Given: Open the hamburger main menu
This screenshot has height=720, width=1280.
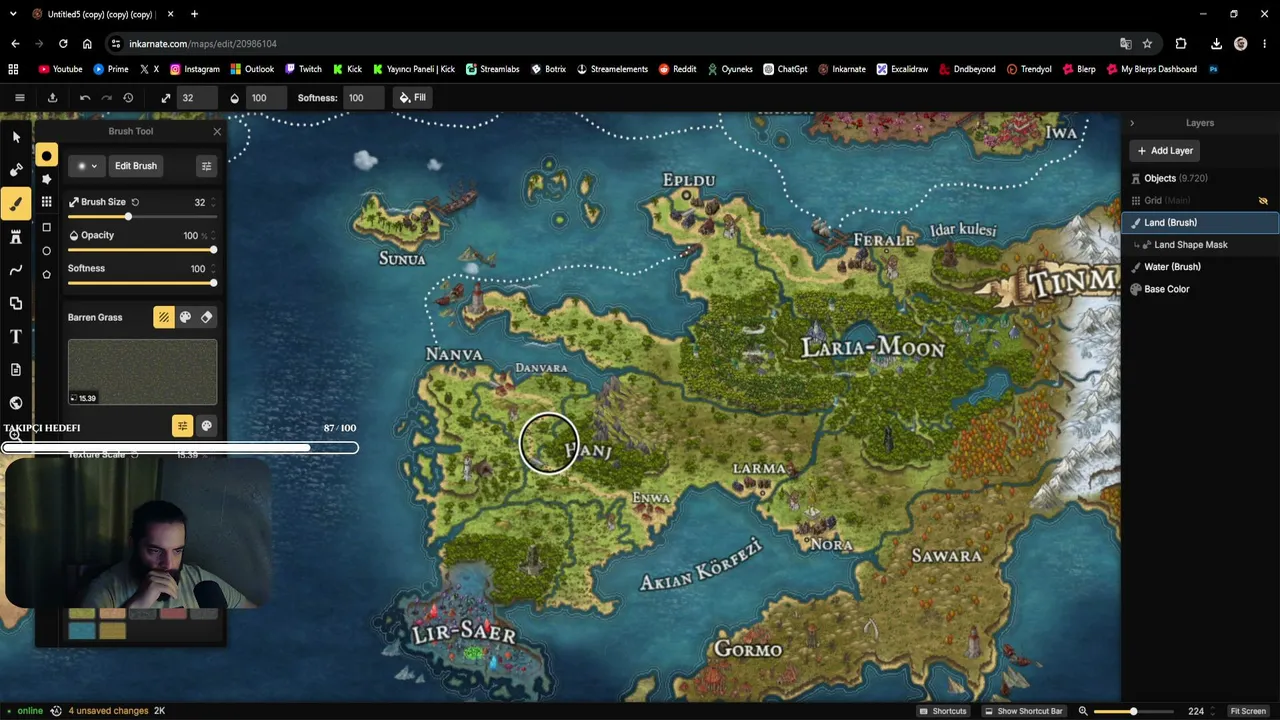Looking at the screenshot, I should 19,98.
